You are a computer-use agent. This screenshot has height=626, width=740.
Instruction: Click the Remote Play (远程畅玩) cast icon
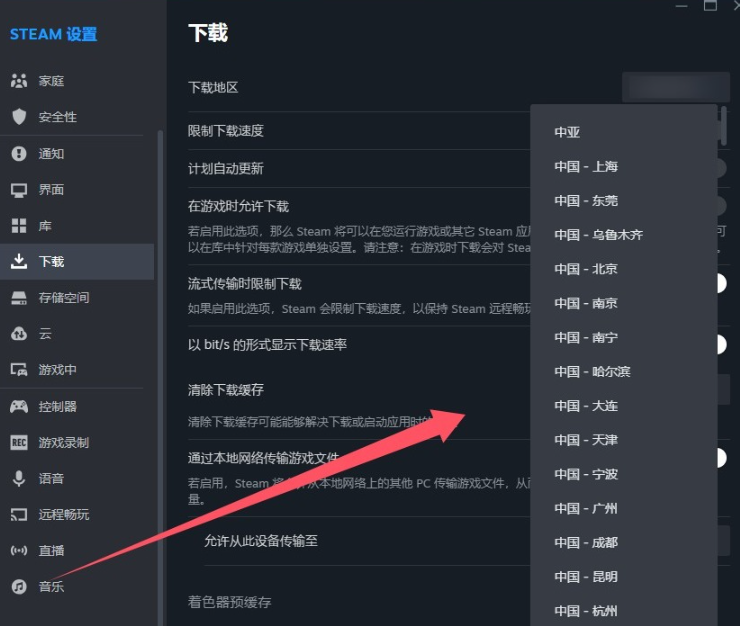pos(19,515)
